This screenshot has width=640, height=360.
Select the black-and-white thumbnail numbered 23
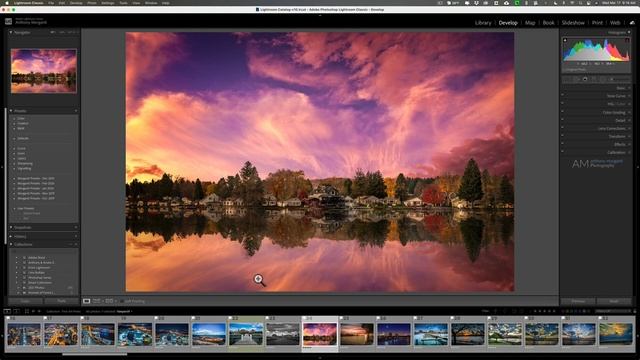[283, 334]
